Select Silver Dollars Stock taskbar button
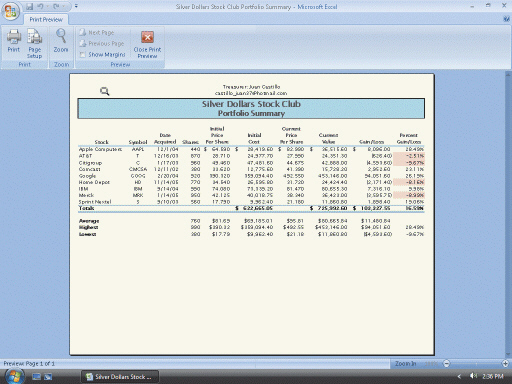The height and width of the screenshot is (384, 512). [x=119, y=377]
